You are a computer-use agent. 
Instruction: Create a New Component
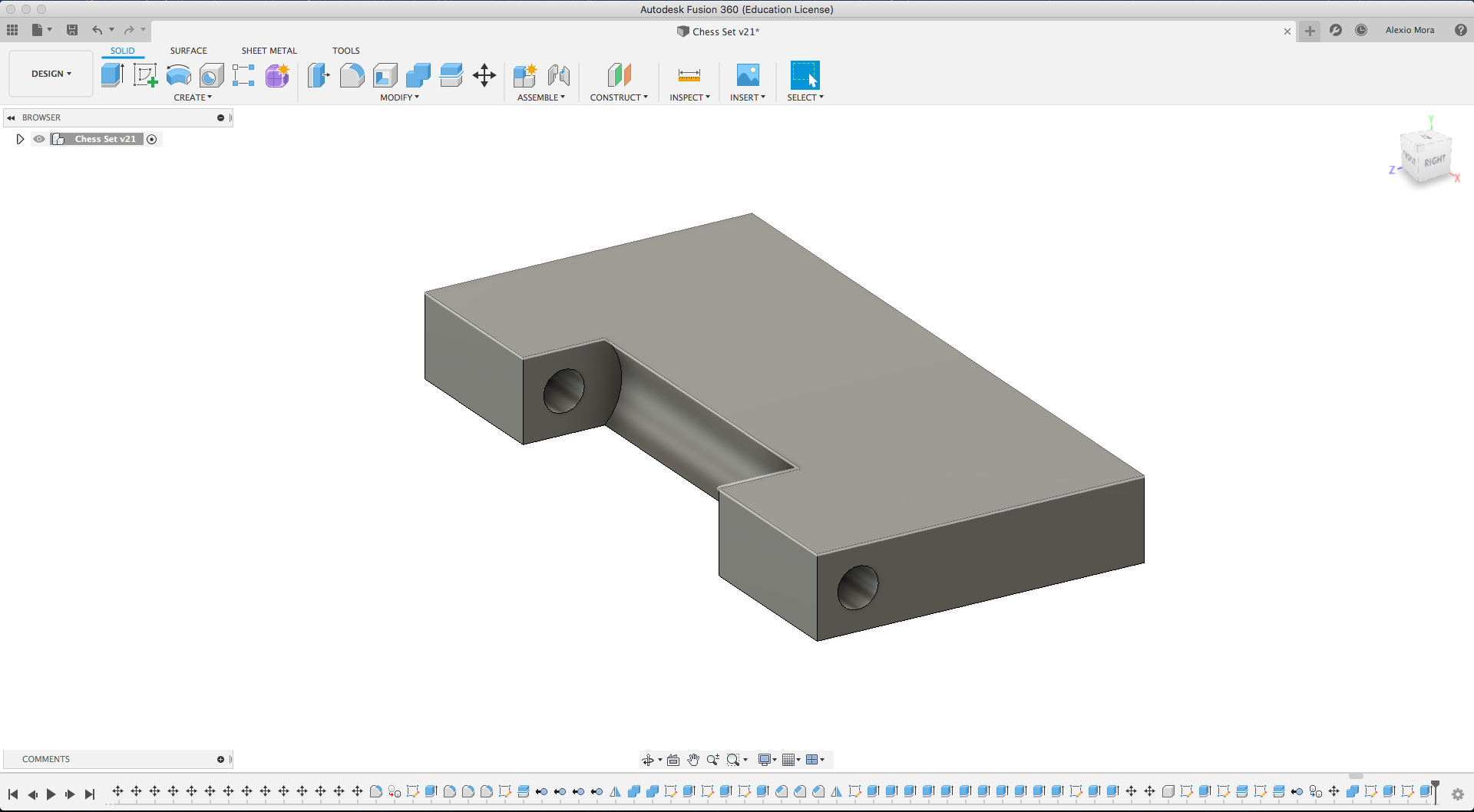pyautogui.click(x=525, y=75)
